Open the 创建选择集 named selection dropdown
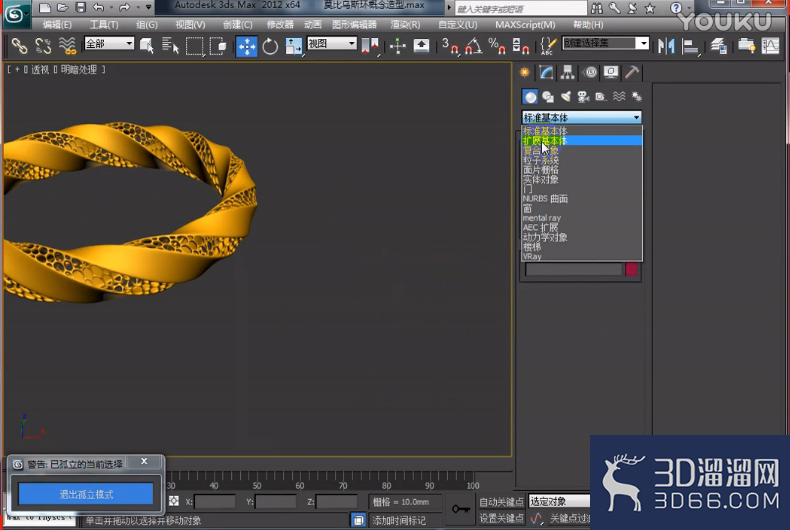This screenshot has height=530, width=790. (x=605, y=43)
